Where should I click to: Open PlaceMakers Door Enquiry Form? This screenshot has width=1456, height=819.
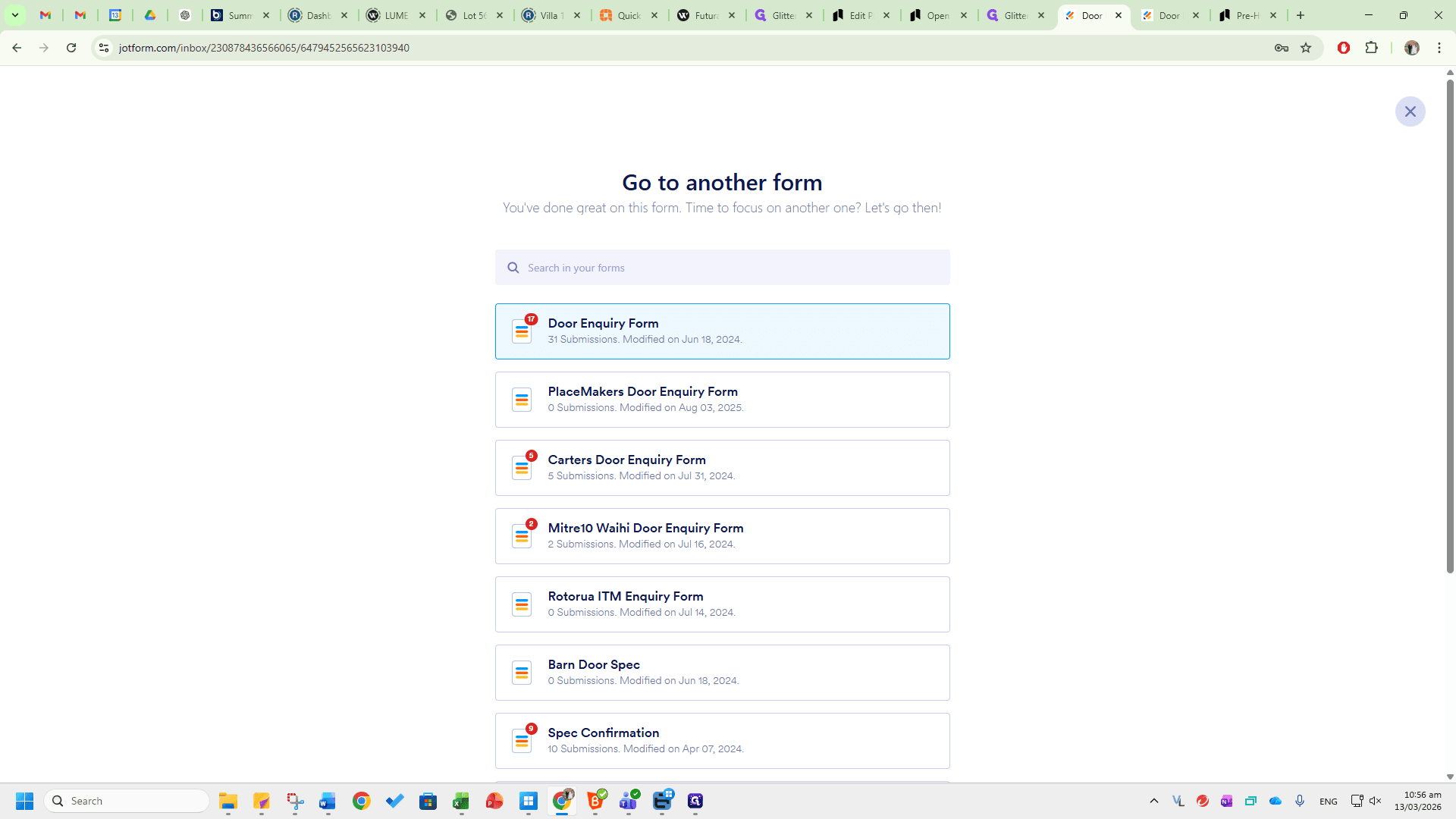[722, 400]
